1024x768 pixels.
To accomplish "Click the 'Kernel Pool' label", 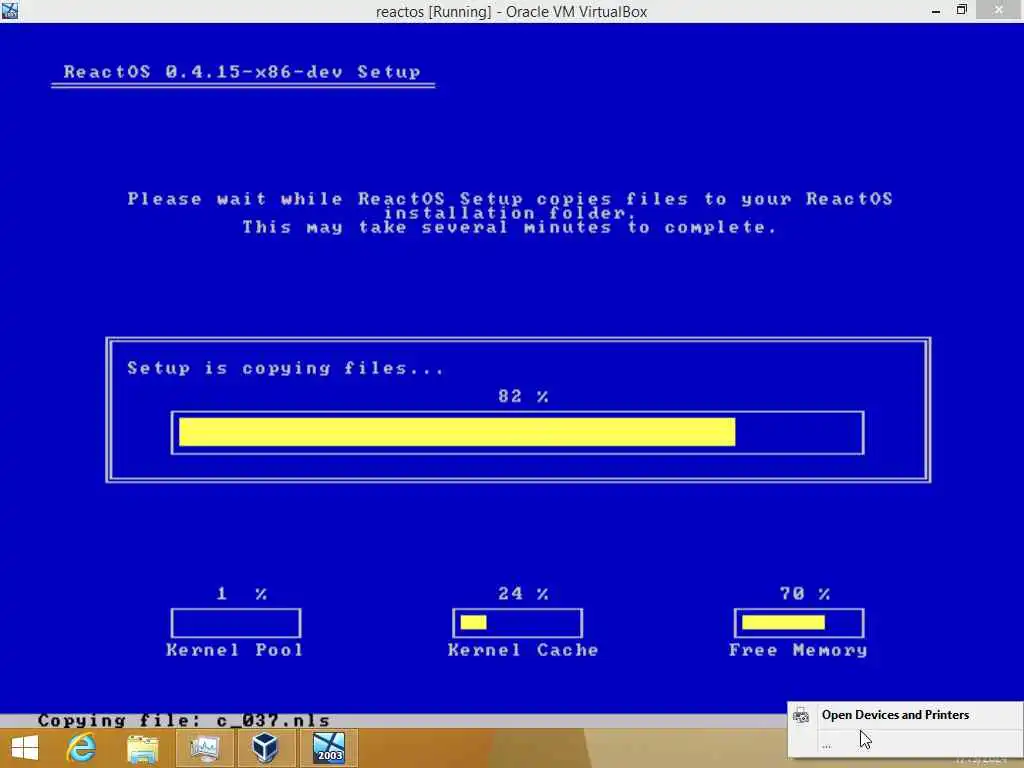I will coord(235,650).
